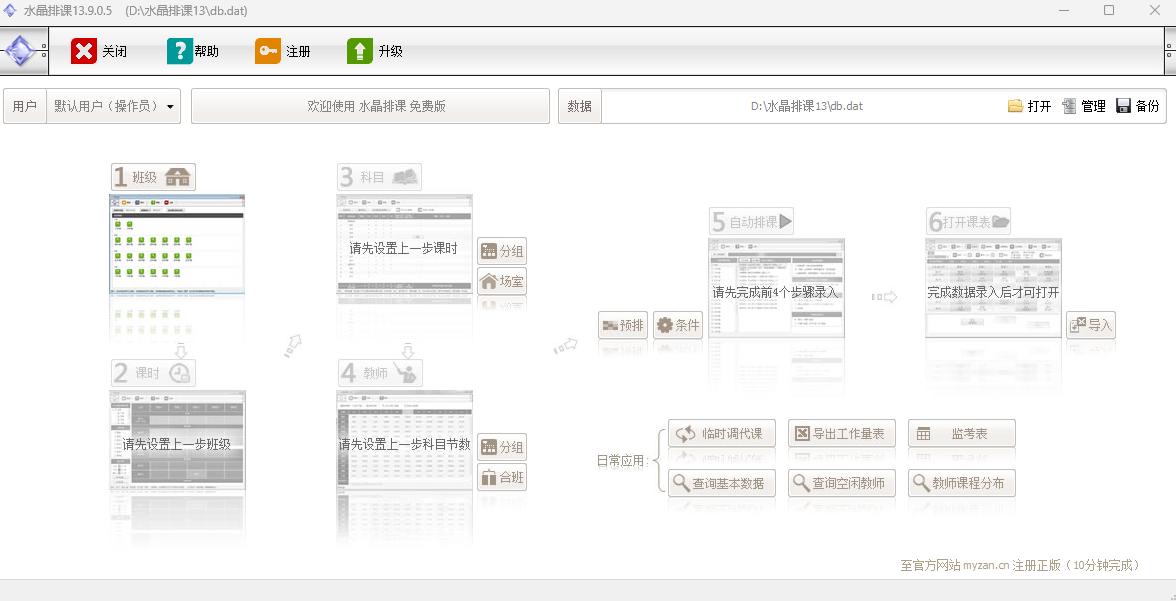Expand the 默认用户（操作员）dropdown
This screenshot has height=601, width=1176.
tap(114, 107)
